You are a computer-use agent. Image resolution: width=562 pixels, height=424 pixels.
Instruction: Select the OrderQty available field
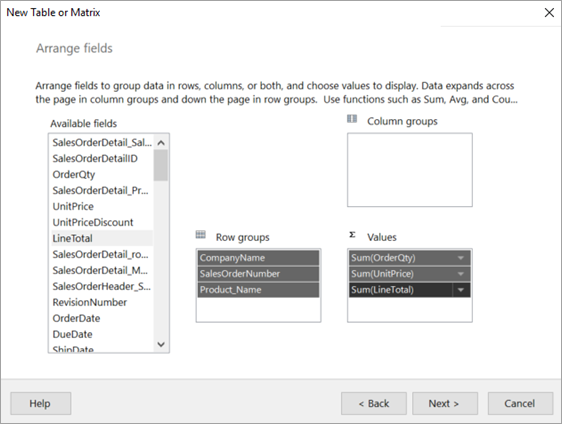coord(102,175)
